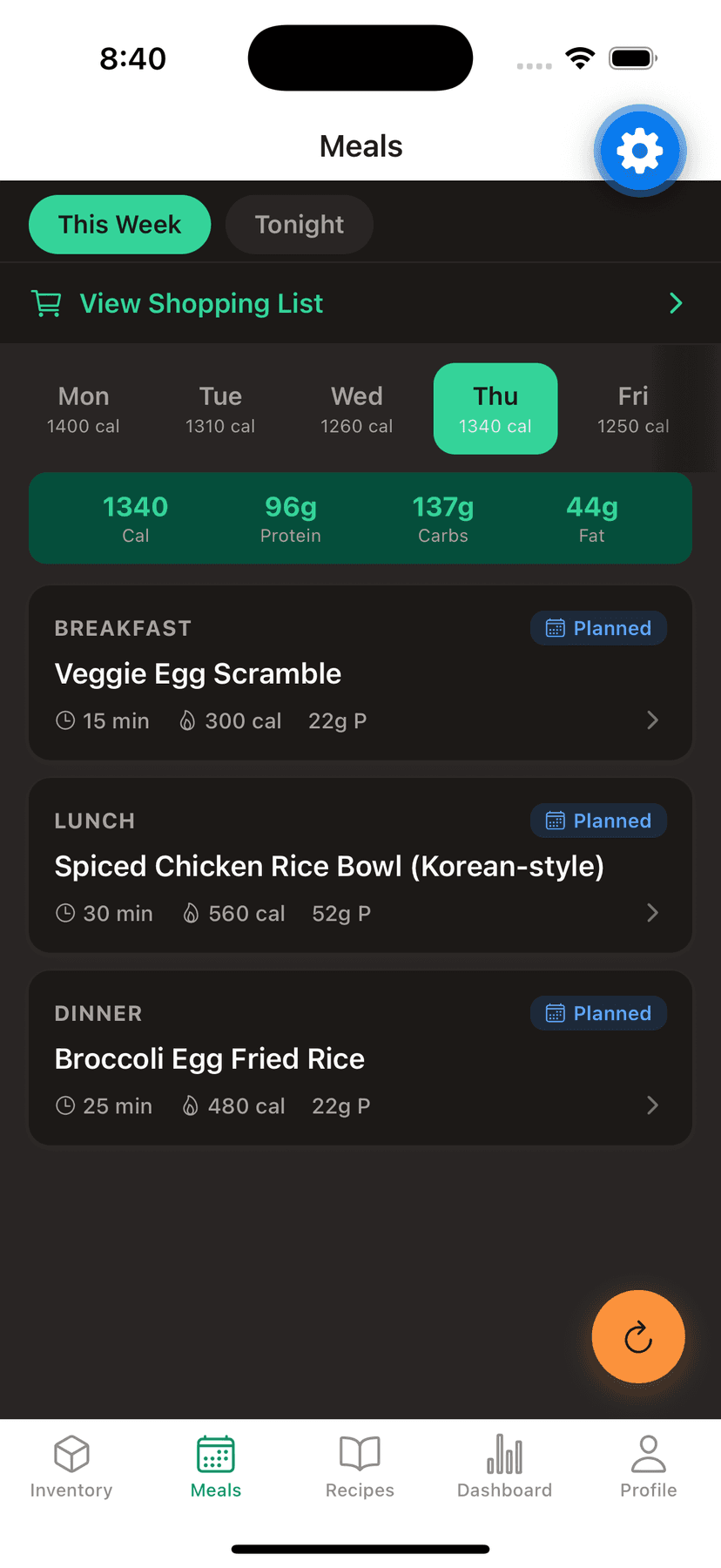Select the Fri day tab
The width and height of the screenshot is (721, 1568).
(633, 409)
